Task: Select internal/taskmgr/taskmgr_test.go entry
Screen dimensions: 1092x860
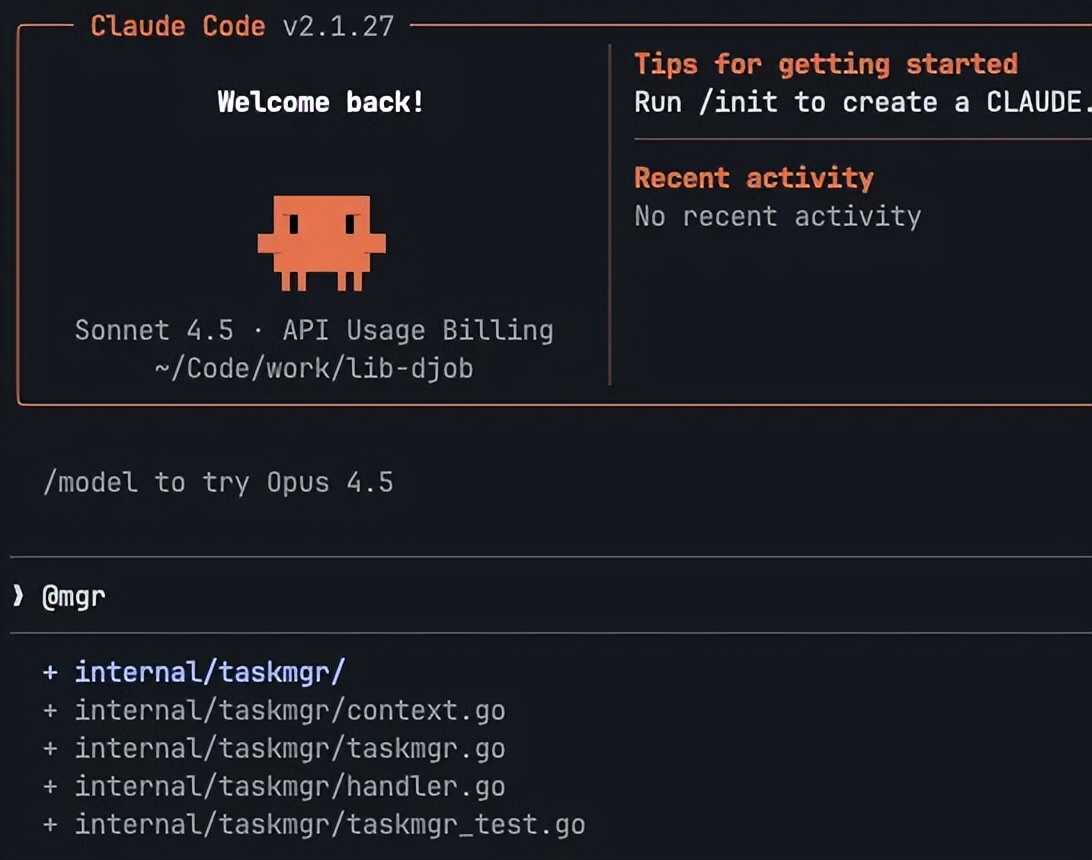Action: pyautogui.click(x=330, y=825)
